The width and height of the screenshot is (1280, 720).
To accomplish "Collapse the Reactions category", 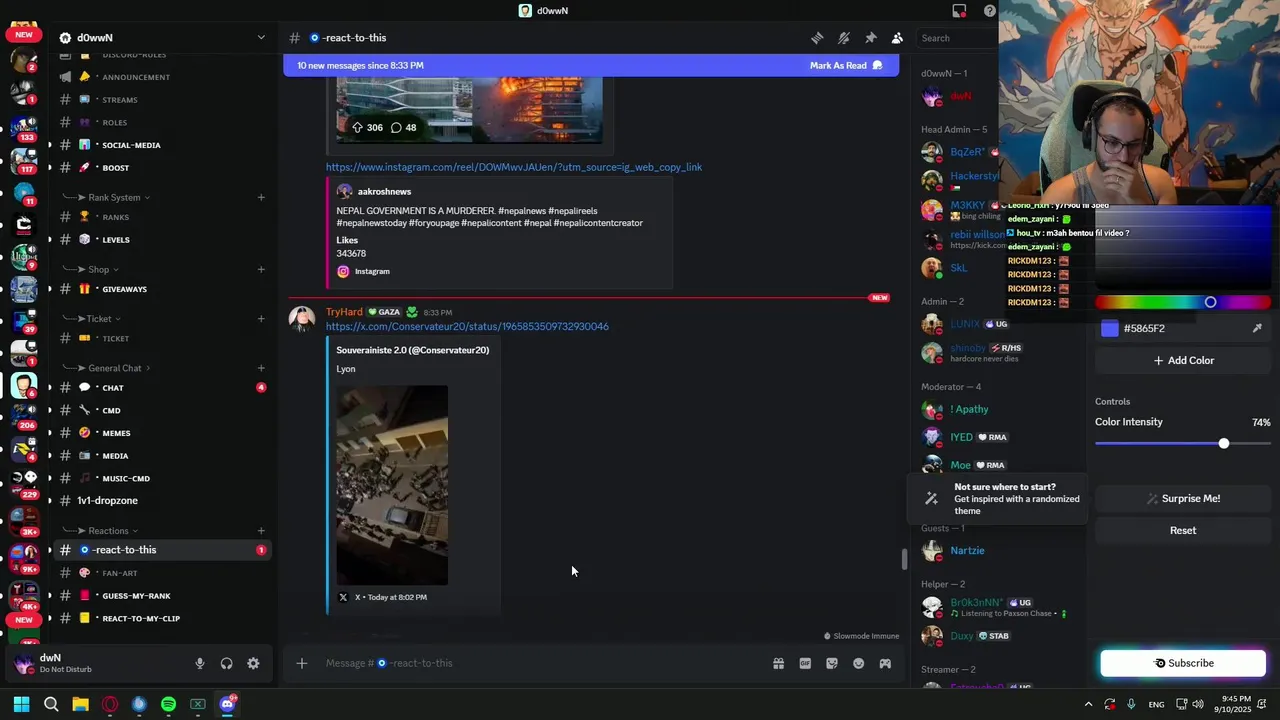I will pyautogui.click(x=100, y=531).
